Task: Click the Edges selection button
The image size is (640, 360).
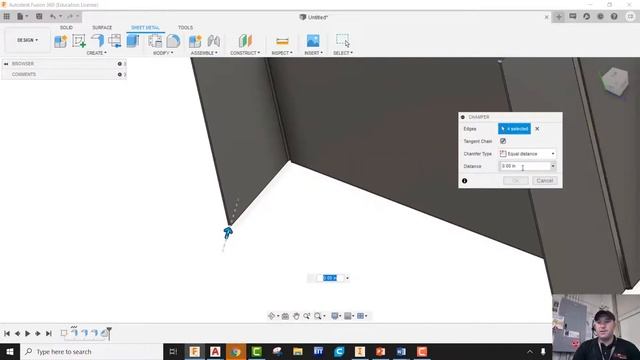Action: pos(514,129)
